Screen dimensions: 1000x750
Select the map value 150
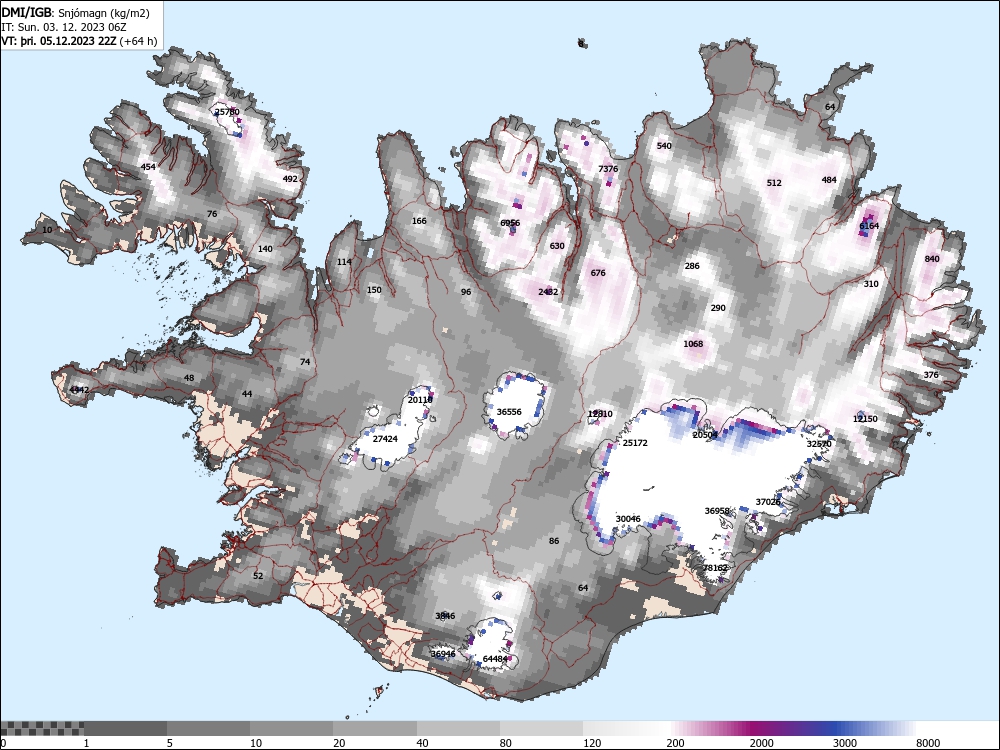(374, 290)
